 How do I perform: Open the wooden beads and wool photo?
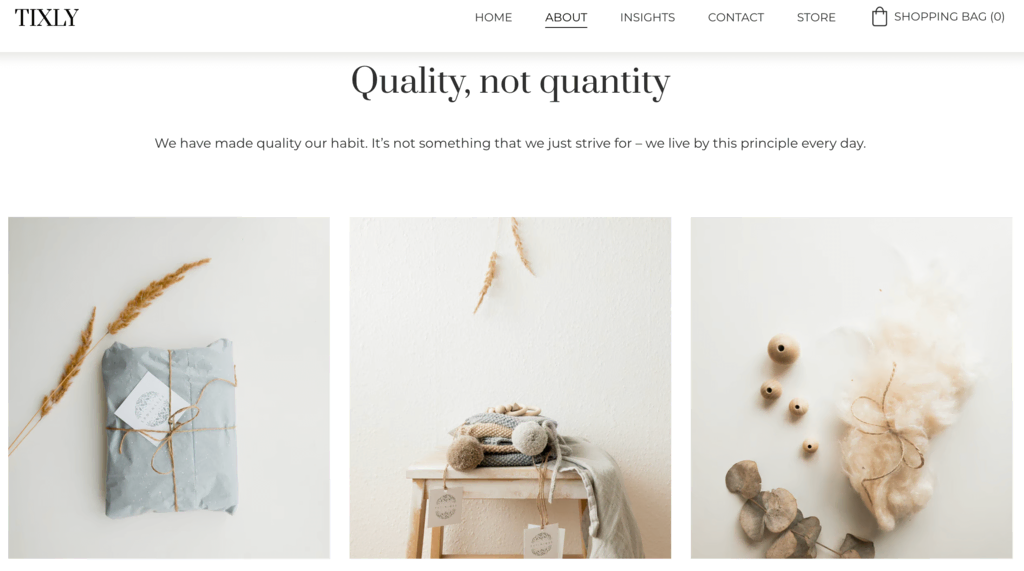(852, 387)
